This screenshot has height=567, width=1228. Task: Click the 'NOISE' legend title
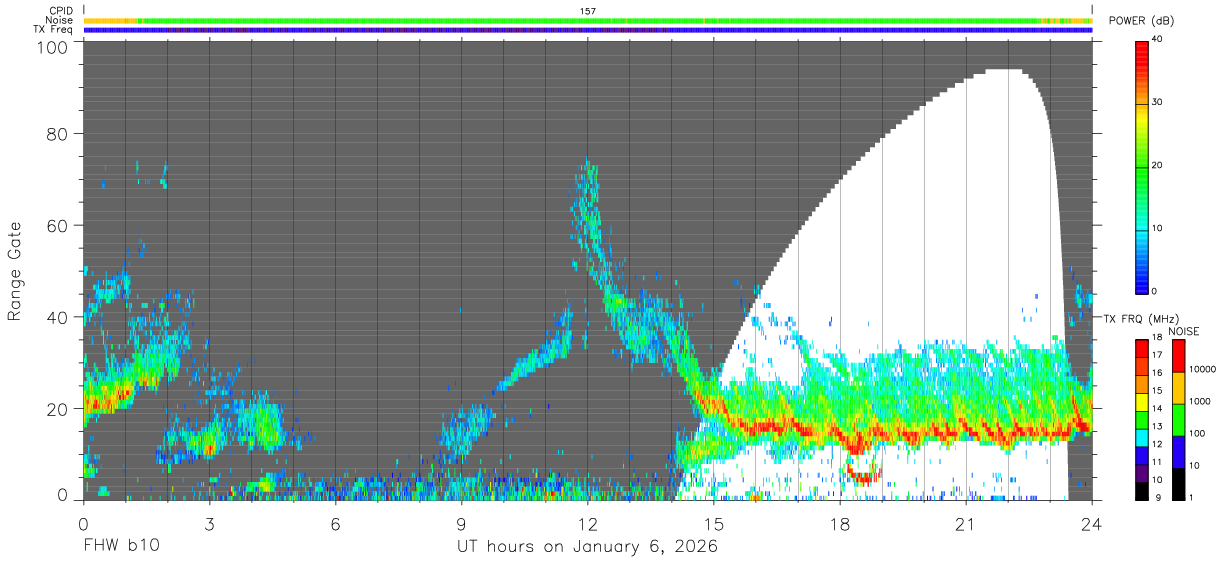[1184, 331]
